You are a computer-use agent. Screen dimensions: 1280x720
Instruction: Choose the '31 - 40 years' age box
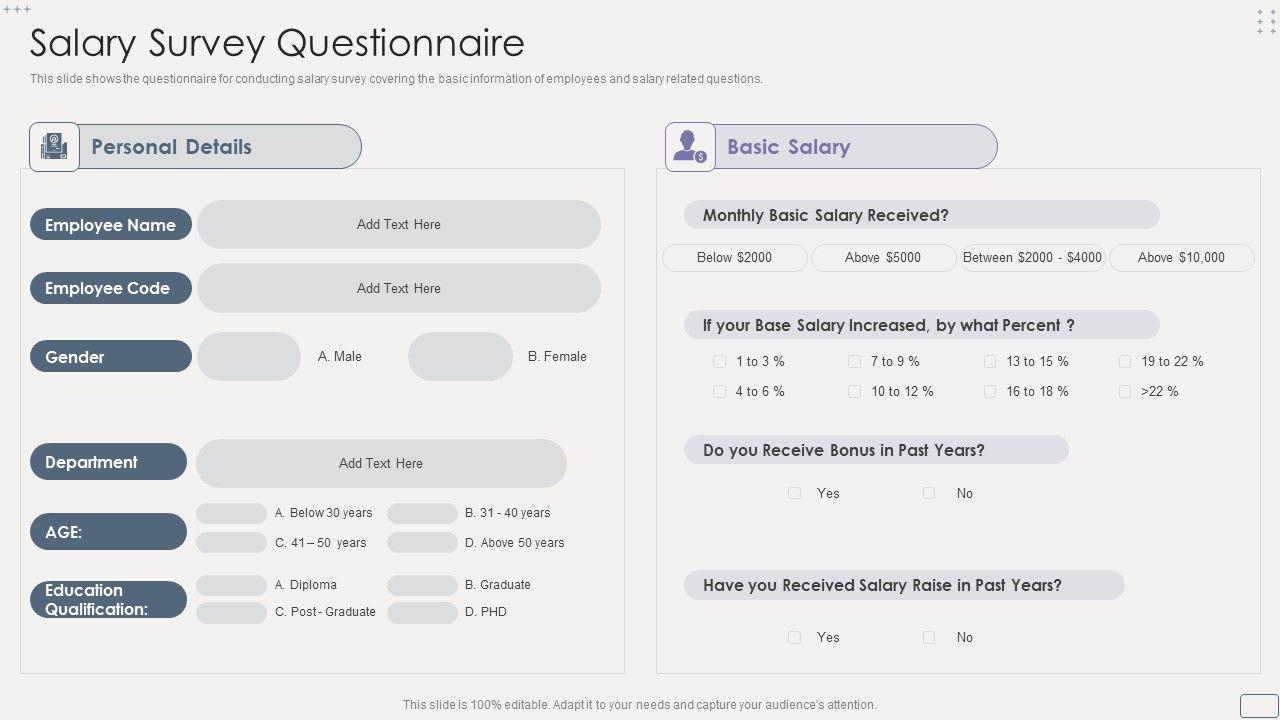coord(422,513)
